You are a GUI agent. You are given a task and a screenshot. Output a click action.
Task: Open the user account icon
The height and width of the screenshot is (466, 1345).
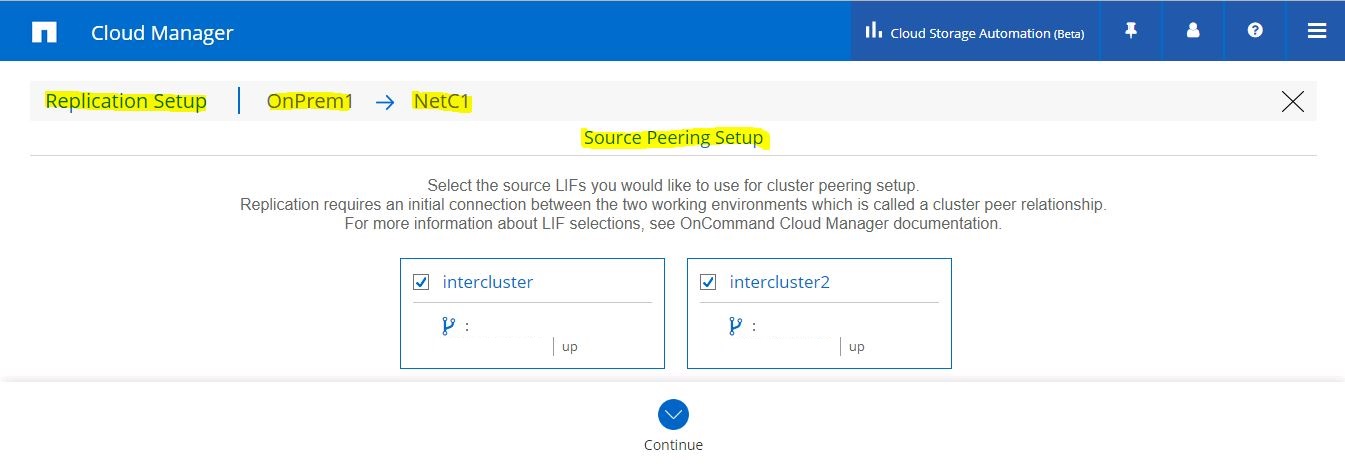coord(1193,31)
